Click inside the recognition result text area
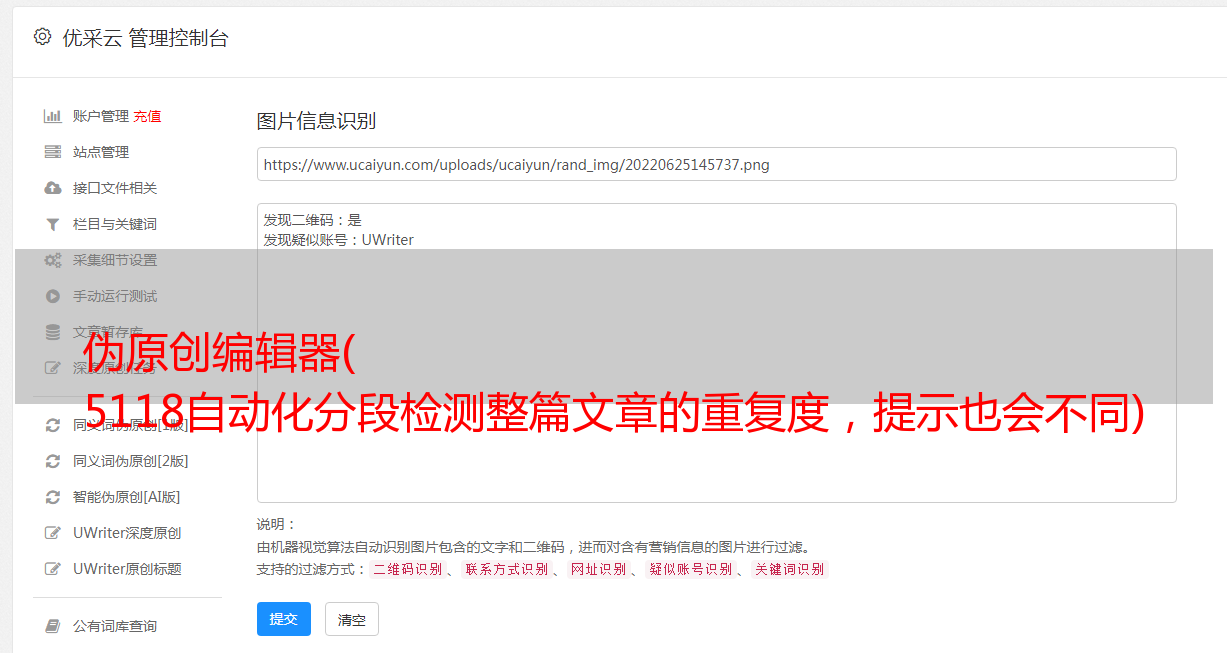This screenshot has width=1227, height=653. tap(716, 352)
